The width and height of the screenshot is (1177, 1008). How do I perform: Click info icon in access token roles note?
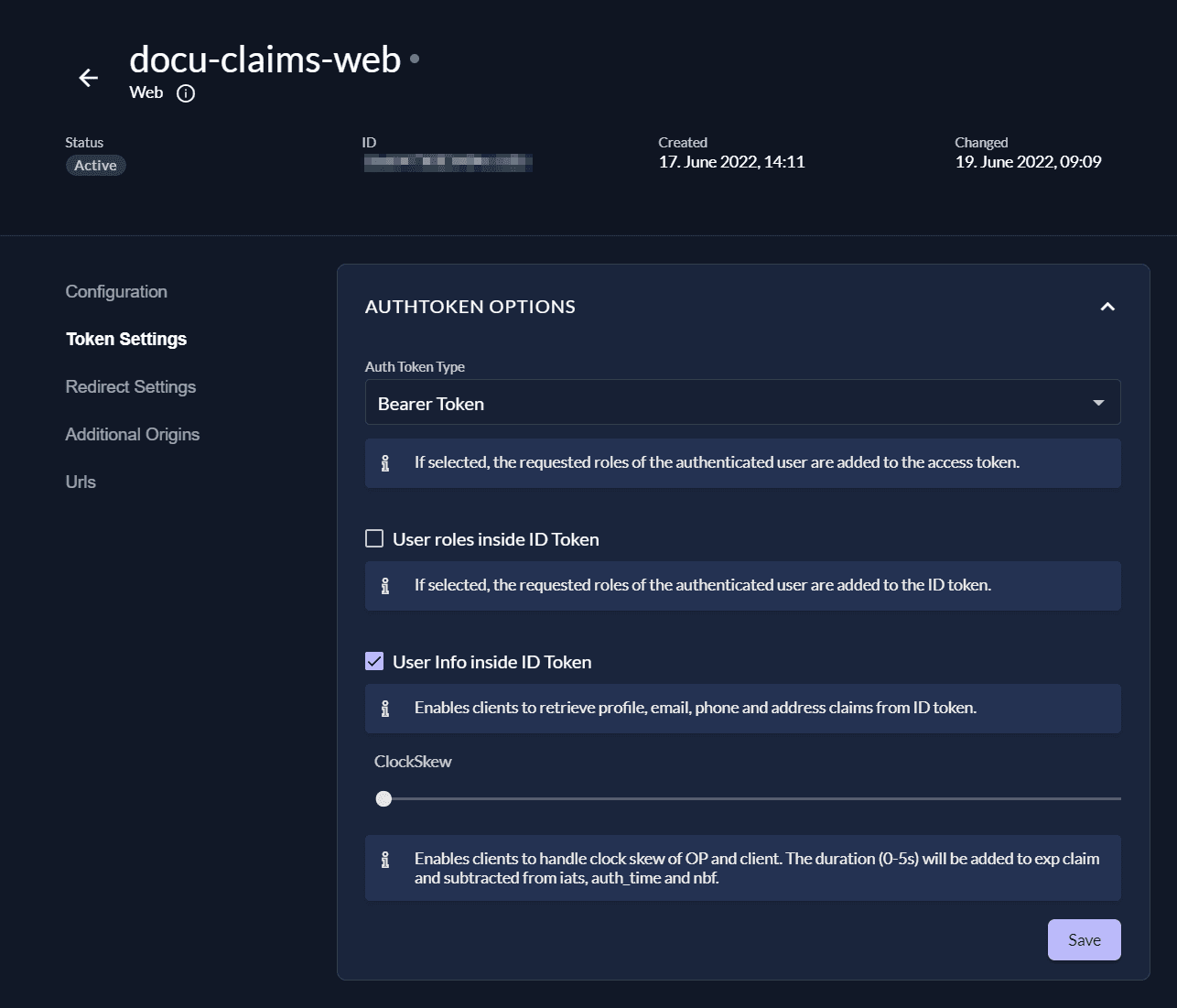385,463
